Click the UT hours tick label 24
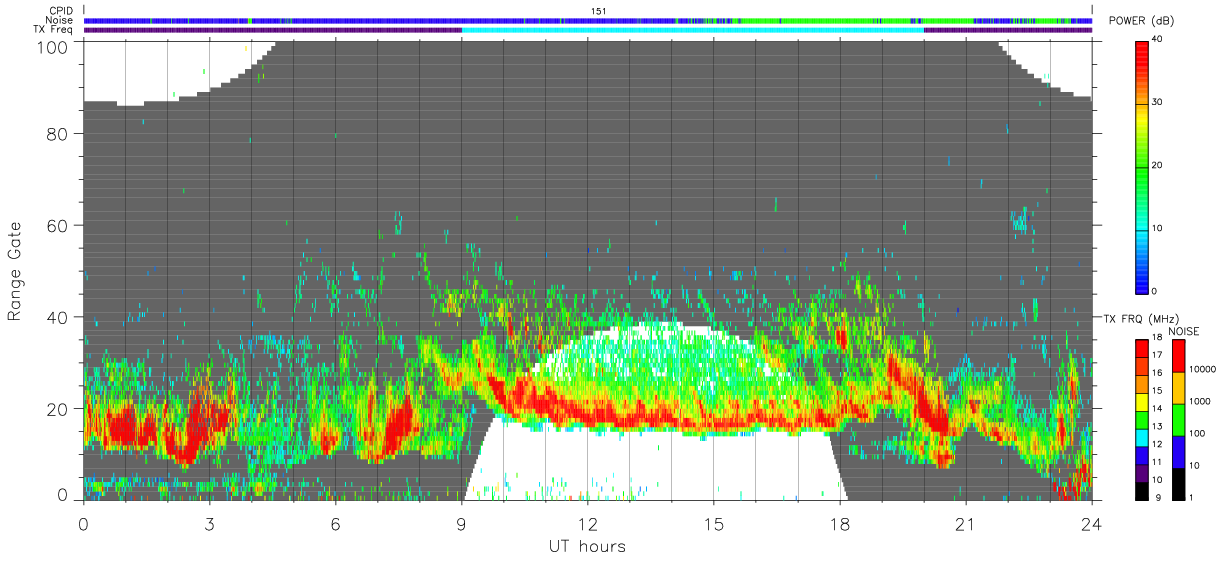 pyautogui.click(x=1091, y=524)
